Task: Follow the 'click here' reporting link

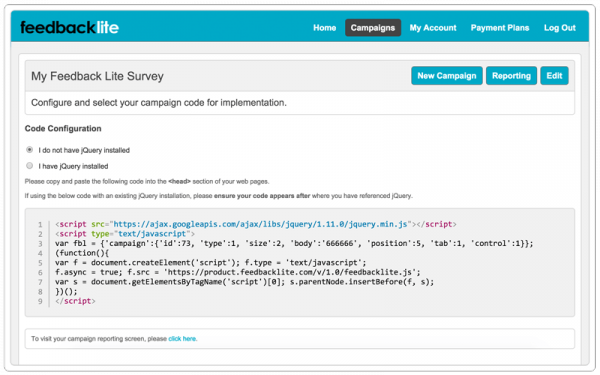Action: point(183,339)
